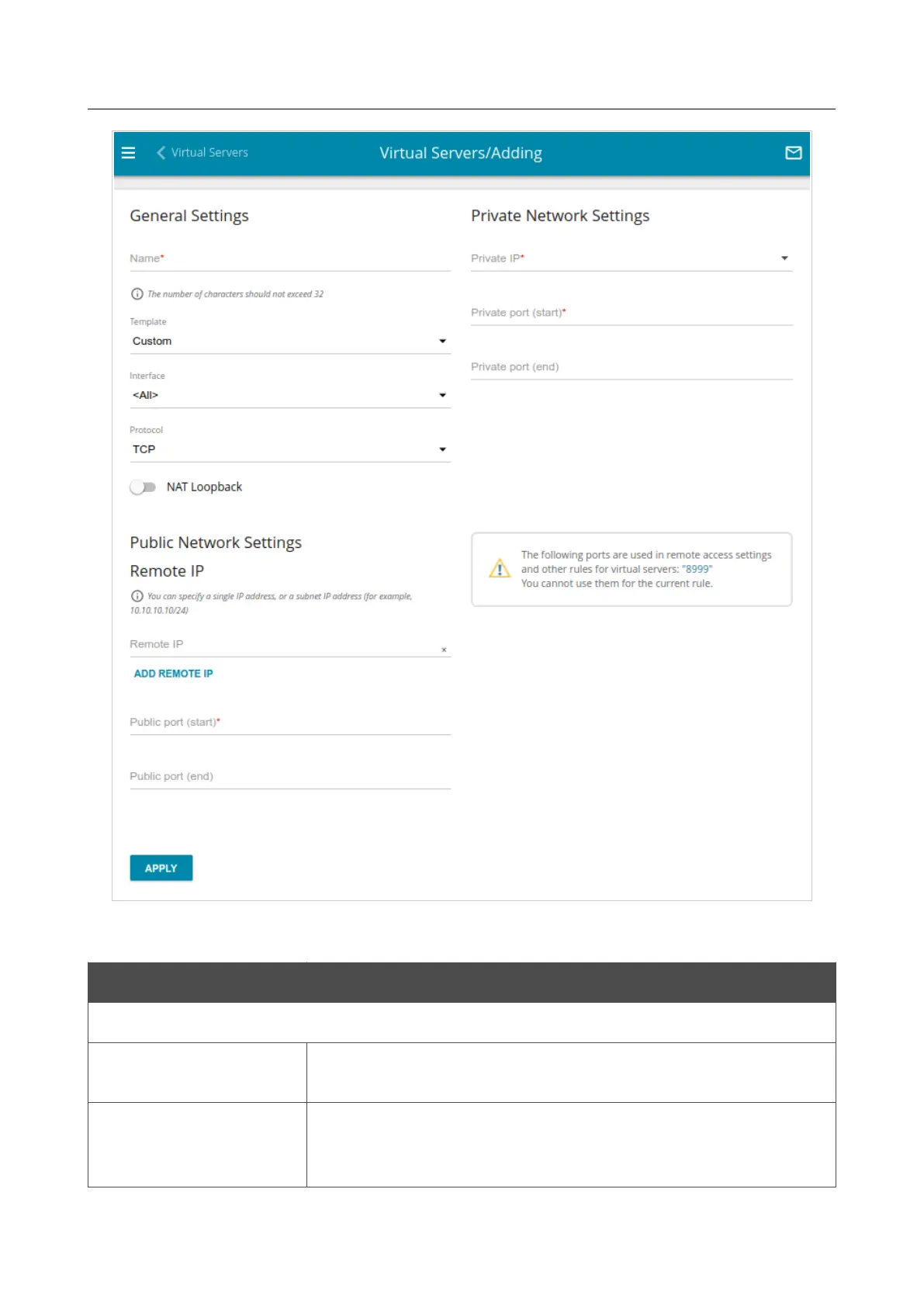924x1307 pixels.
Task: Toggle the NAT Loopback switch
Action: click(143, 487)
